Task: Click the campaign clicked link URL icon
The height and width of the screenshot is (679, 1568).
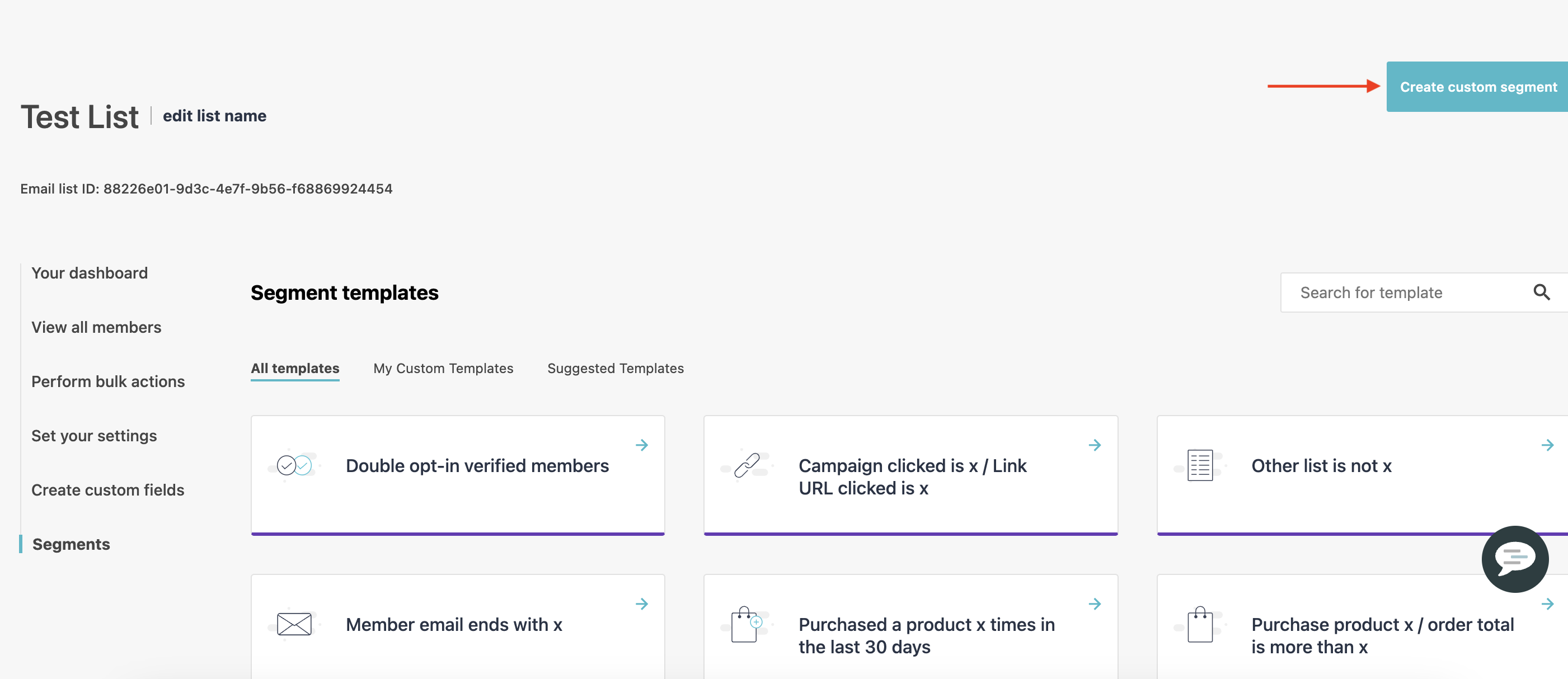Action: click(749, 465)
